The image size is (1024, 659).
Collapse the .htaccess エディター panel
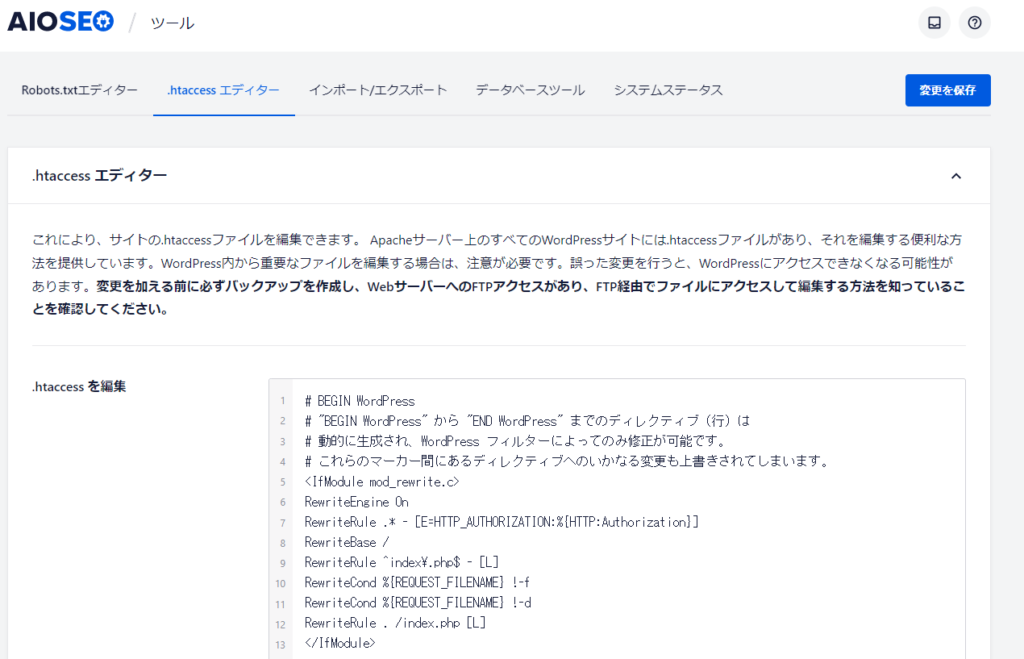click(955, 176)
